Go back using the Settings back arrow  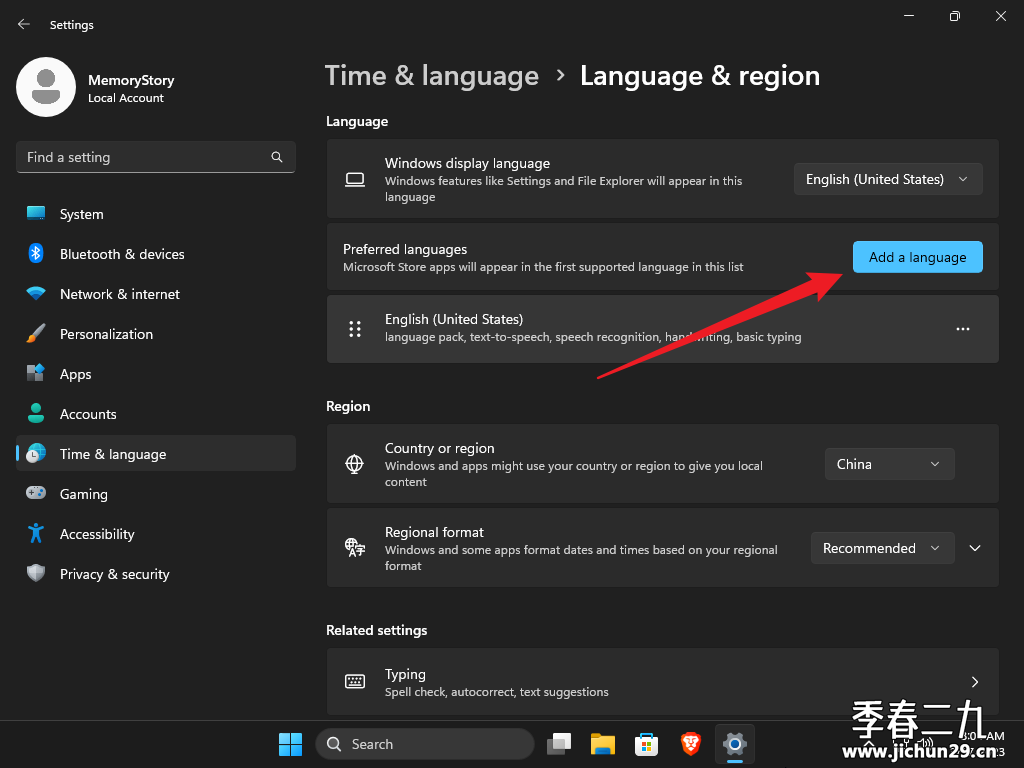pyautogui.click(x=24, y=24)
